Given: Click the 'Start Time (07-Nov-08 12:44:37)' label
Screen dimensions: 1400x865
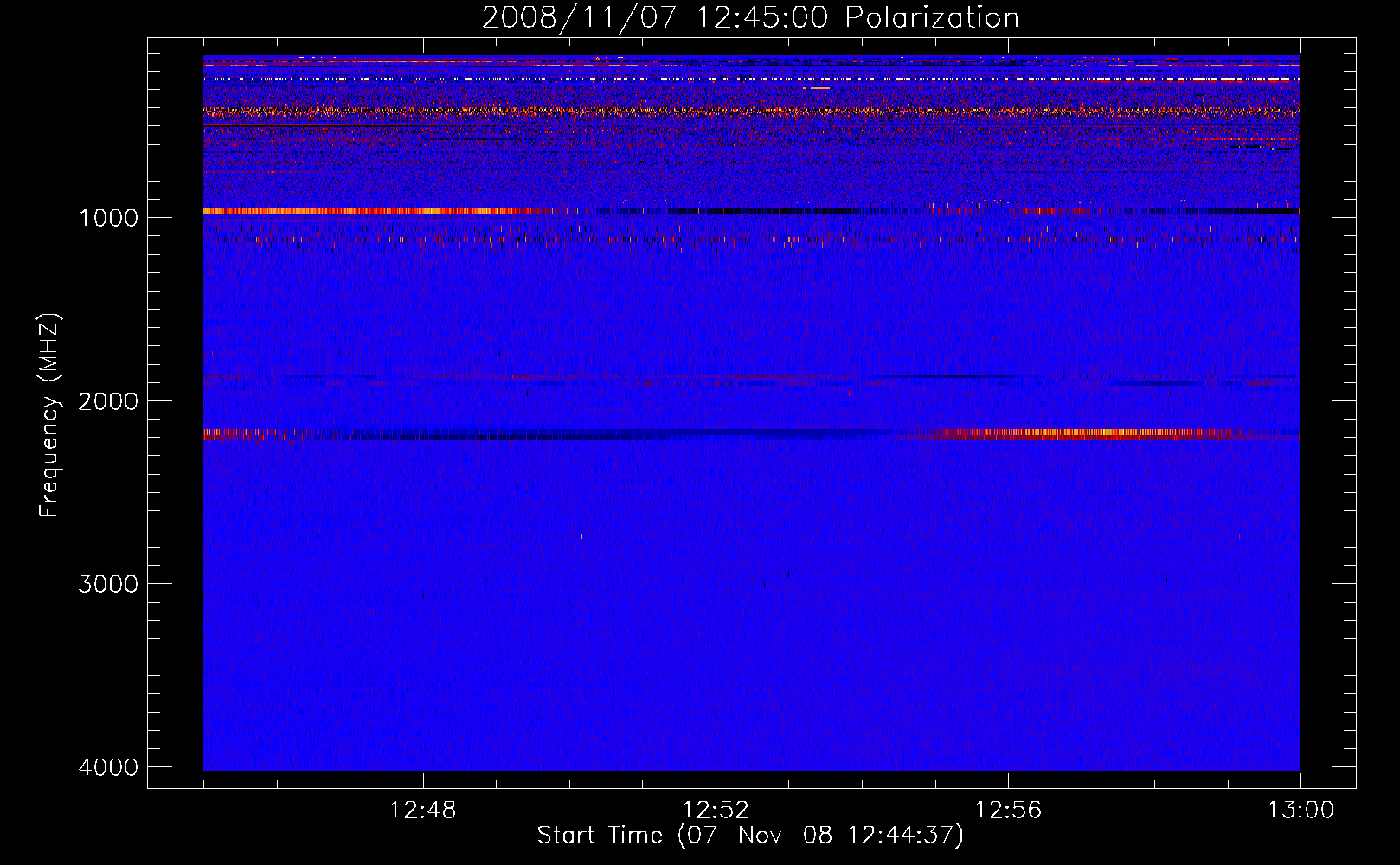Looking at the screenshot, I should coord(750,836).
